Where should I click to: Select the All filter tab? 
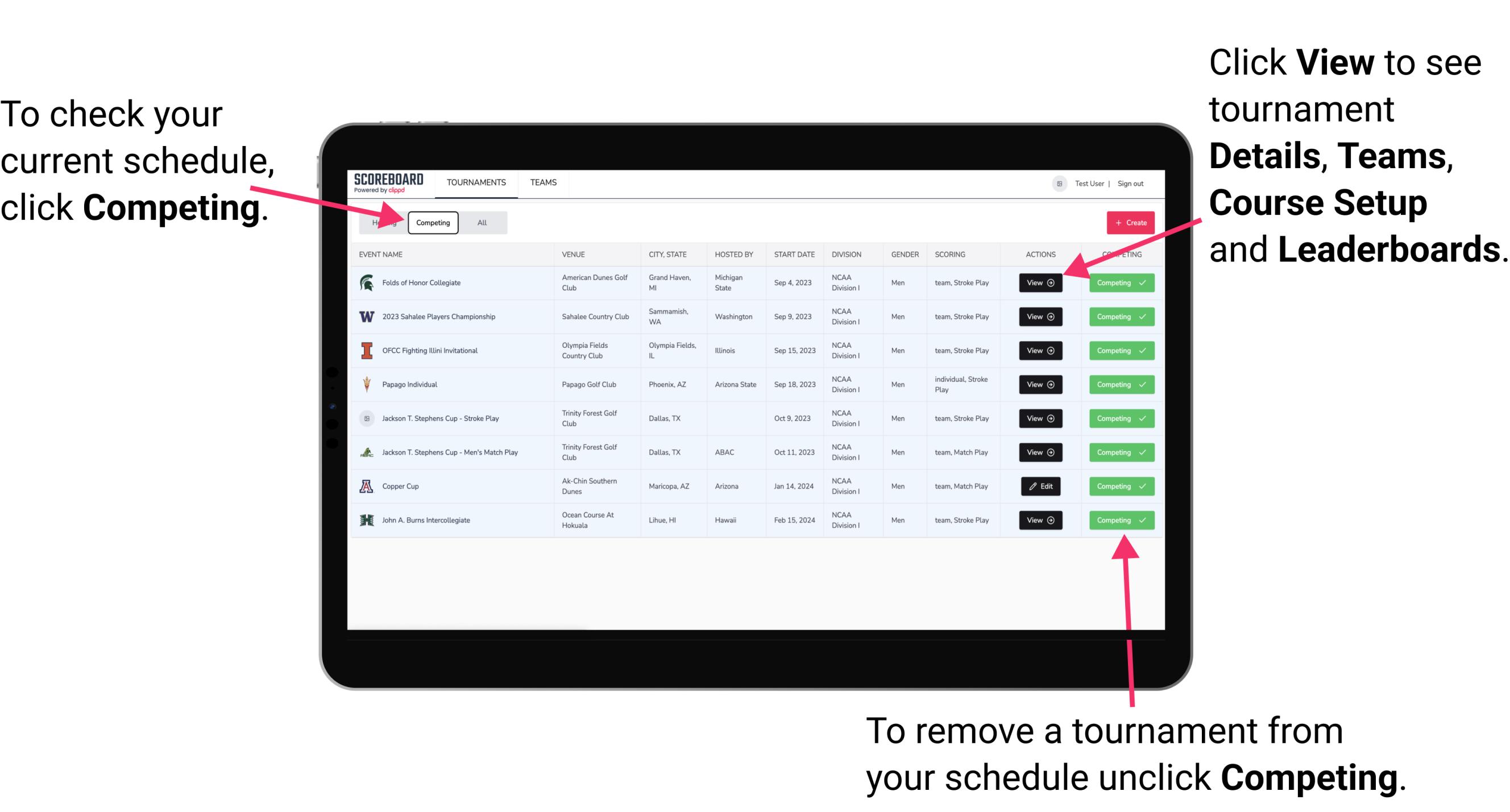pos(481,222)
